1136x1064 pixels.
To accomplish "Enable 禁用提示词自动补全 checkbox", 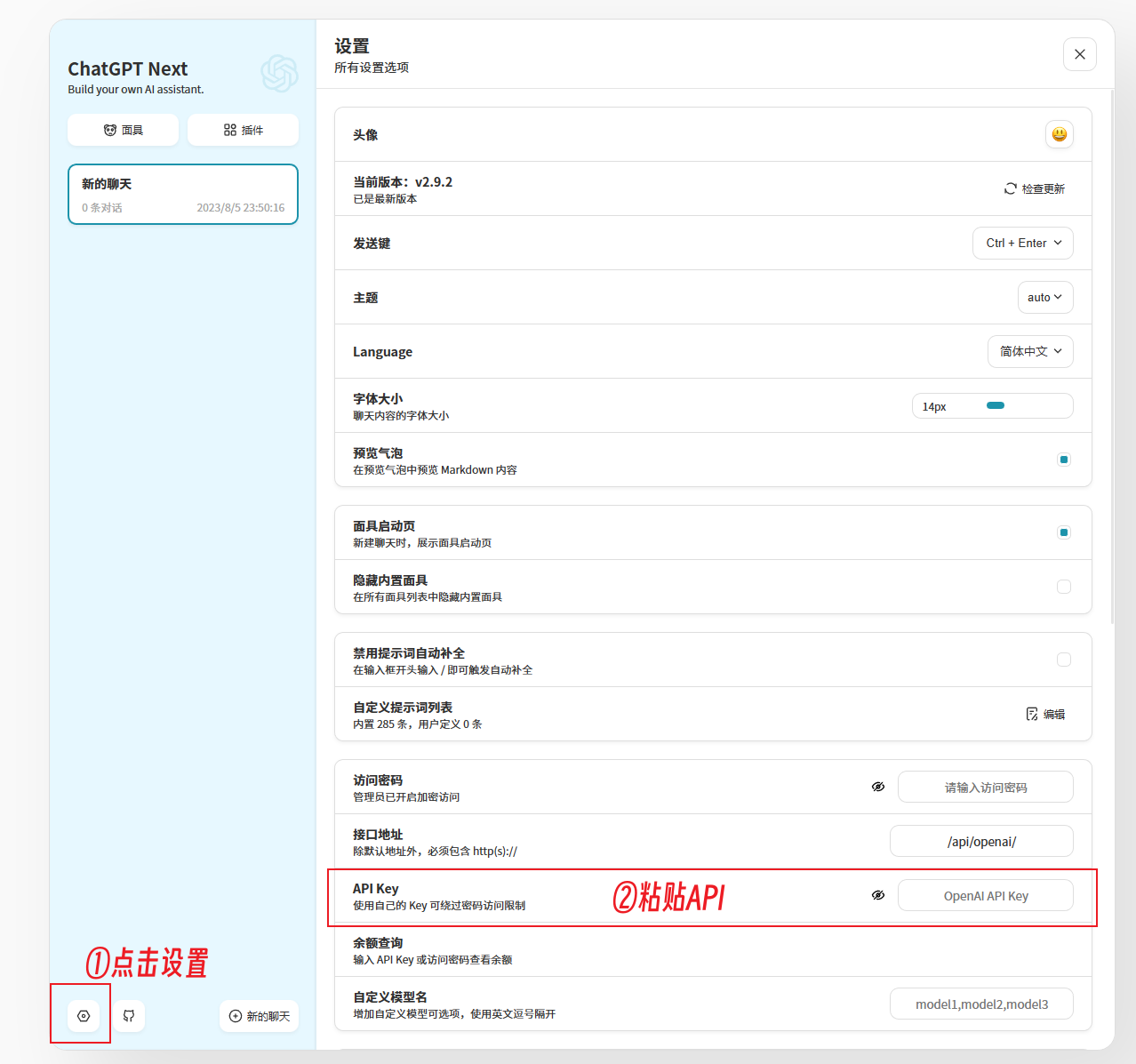I will coord(1064,660).
